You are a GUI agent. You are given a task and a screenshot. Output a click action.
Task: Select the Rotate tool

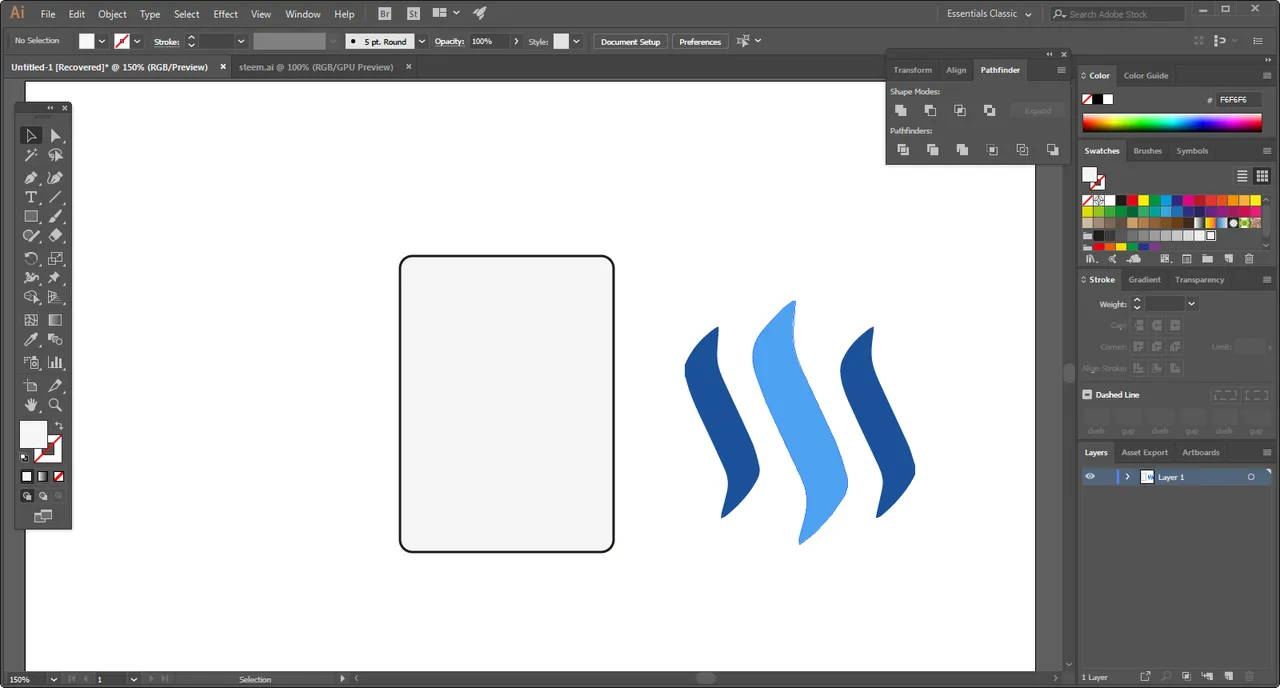31,258
